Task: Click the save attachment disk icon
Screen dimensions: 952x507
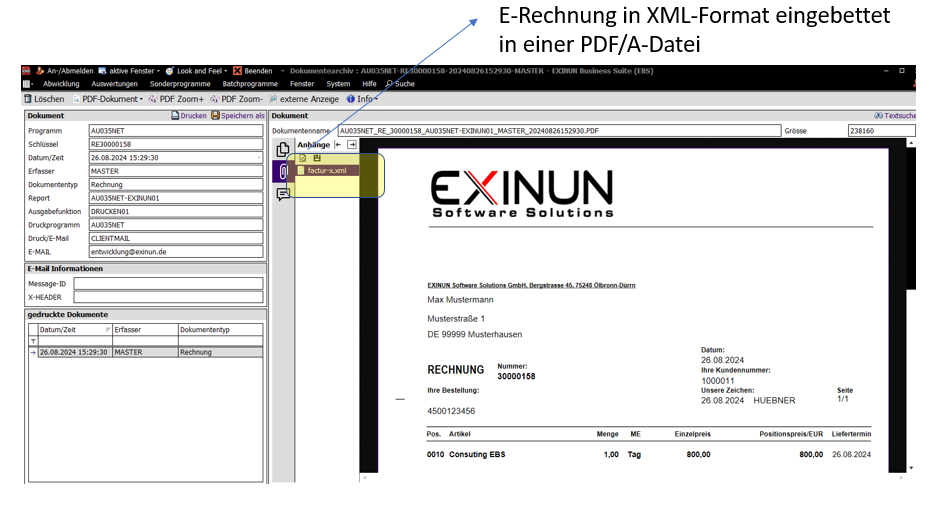Action: (x=316, y=158)
